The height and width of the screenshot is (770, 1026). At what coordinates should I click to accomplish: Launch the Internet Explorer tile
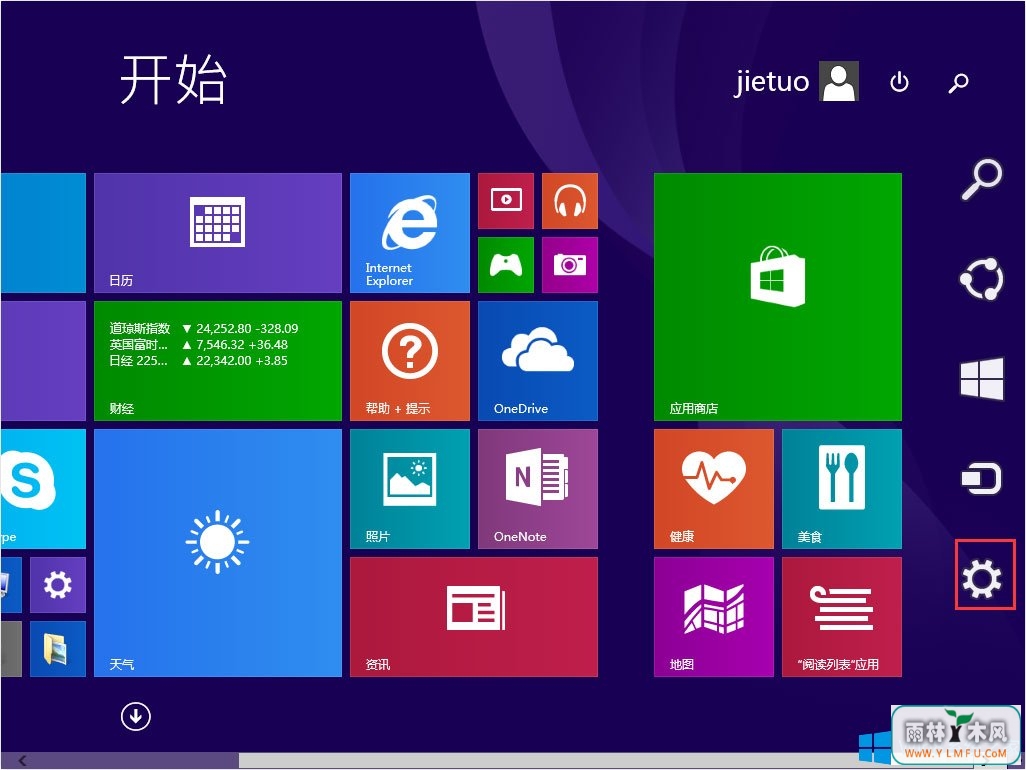pyautogui.click(x=410, y=232)
